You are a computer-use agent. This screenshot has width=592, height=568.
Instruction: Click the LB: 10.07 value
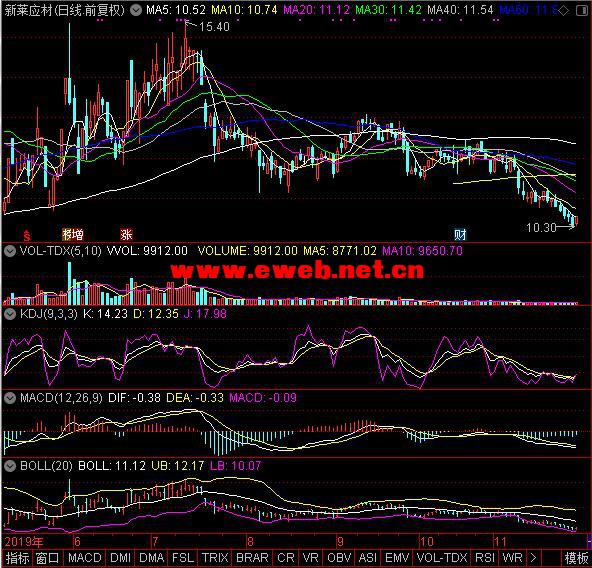[235, 466]
